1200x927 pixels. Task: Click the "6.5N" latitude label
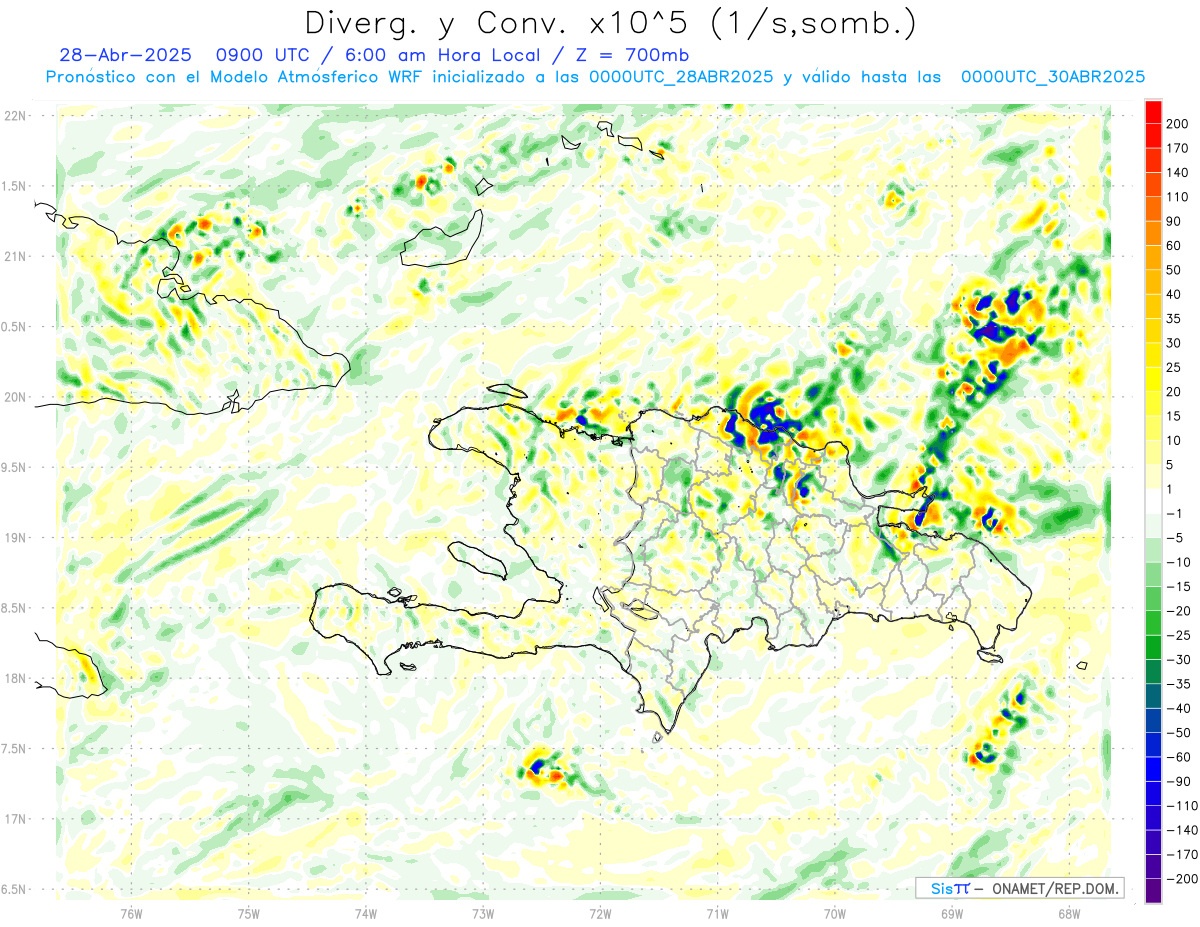(x=15, y=889)
